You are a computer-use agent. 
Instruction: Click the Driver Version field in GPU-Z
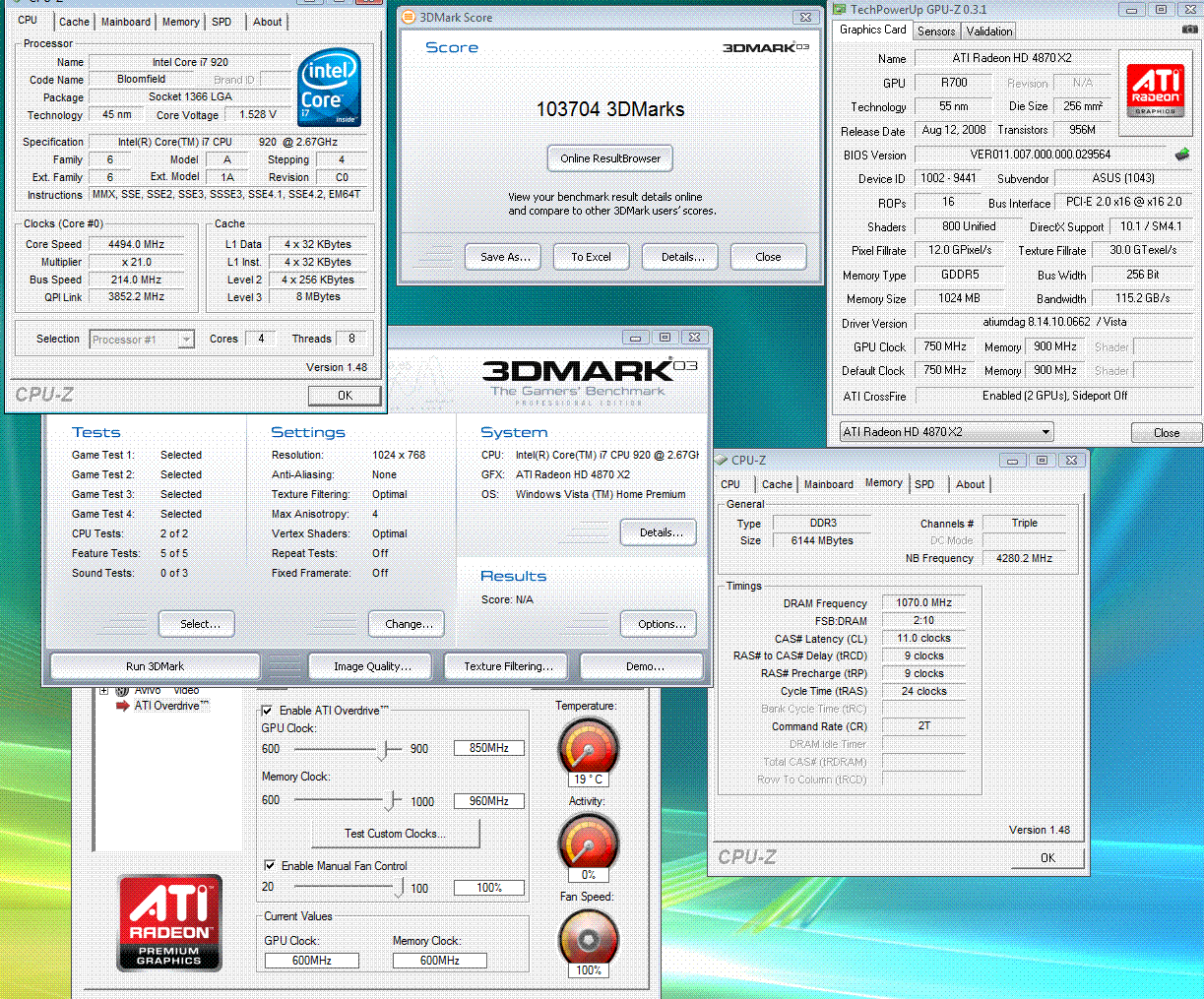coord(1054,322)
